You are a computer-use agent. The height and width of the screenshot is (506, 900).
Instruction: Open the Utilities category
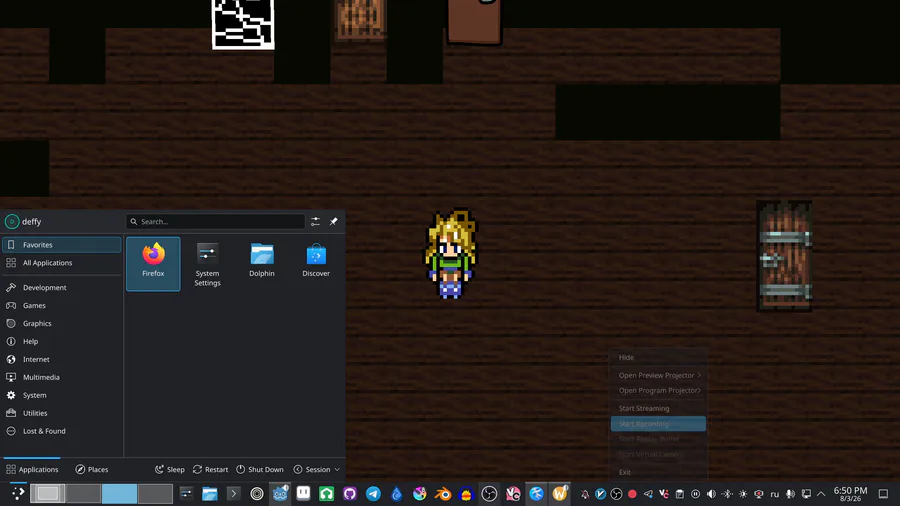point(62,413)
